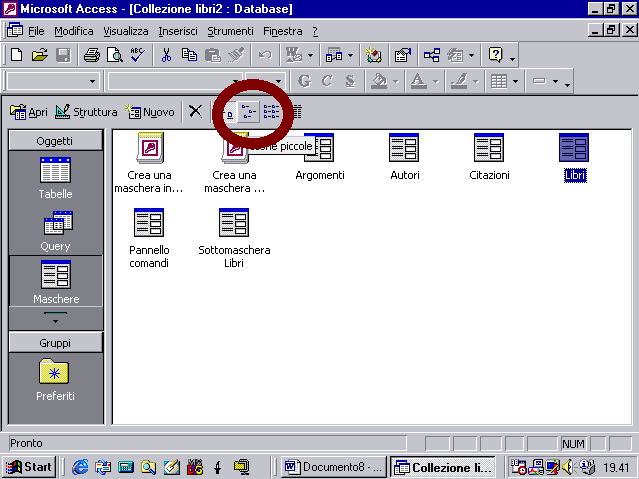This screenshot has width=639, height=479.
Task: Click the Gruppi bar header
Action: (x=55, y=343)
